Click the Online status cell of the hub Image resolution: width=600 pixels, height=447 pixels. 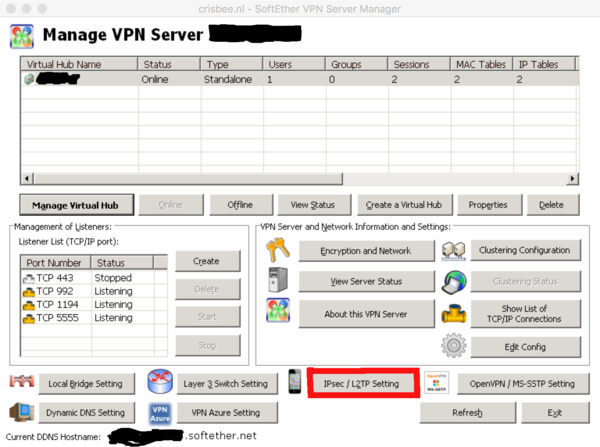coord(155,79)
